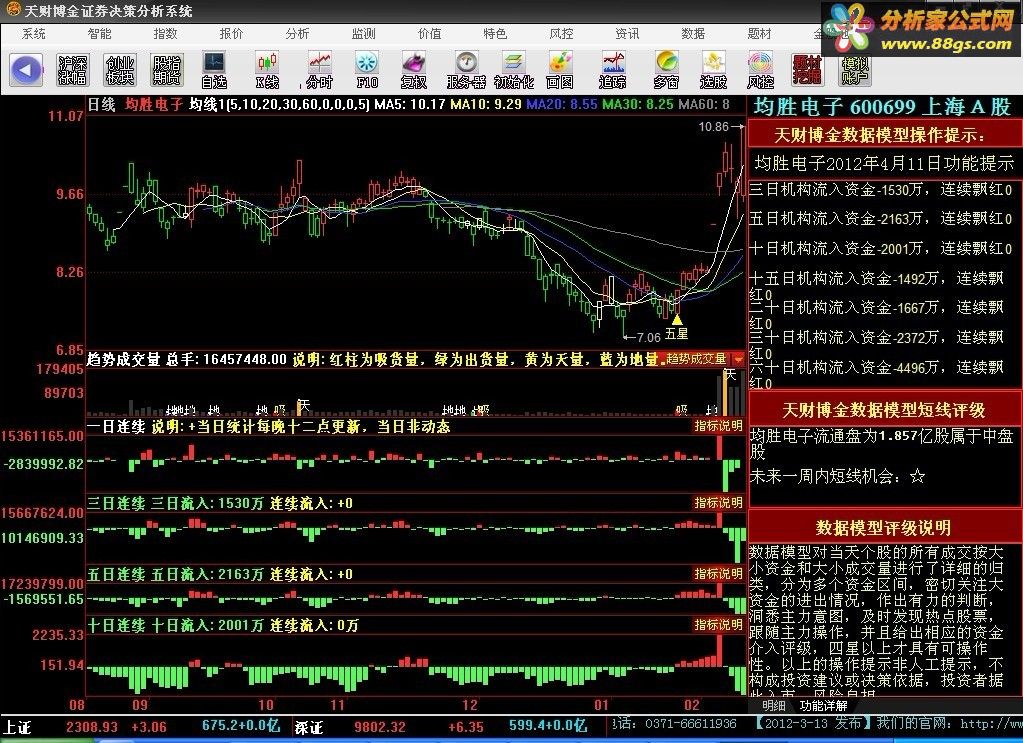Image resolution: width=1023 pixels, height=743 pixels.
Task: Switch to the K线 candlestick chart icon
Action: pyautogui.click(x=267, y=70)
